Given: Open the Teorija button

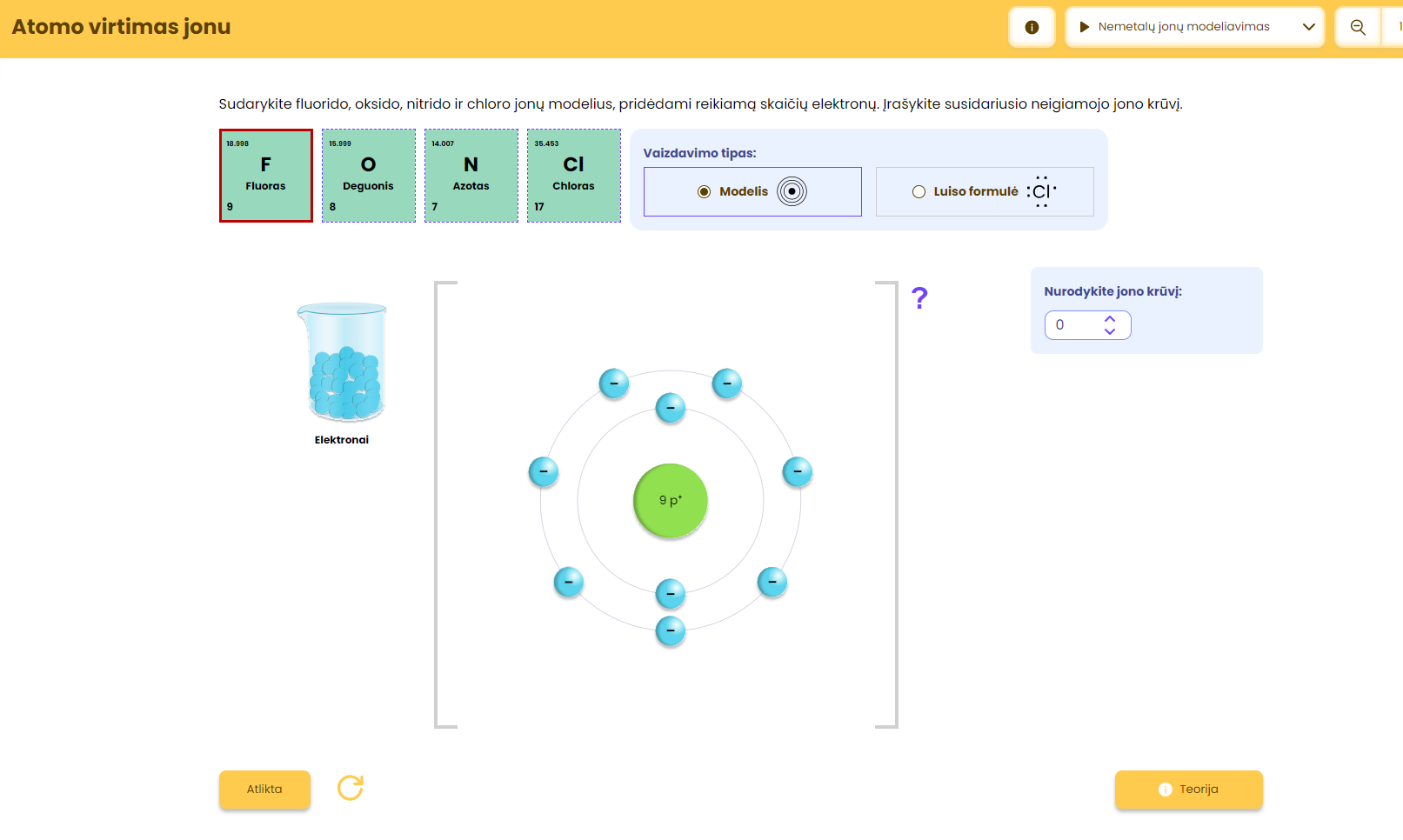Looking at the screenshot, I should coord(1188,790).
